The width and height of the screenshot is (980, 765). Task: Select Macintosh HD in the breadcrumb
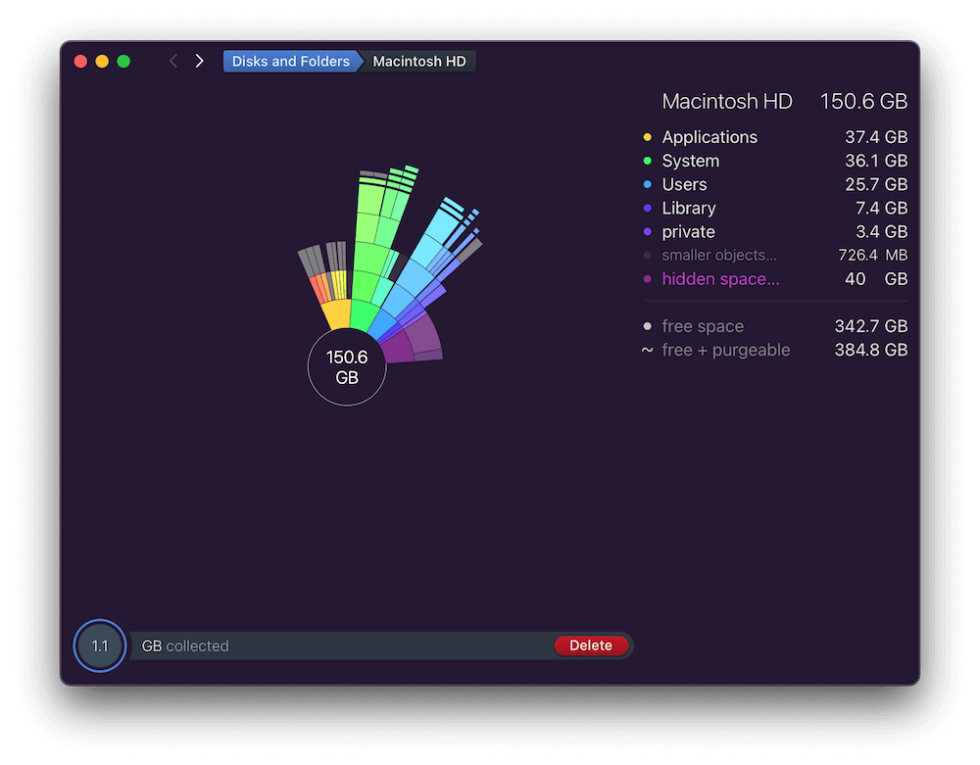pos(418,61)
